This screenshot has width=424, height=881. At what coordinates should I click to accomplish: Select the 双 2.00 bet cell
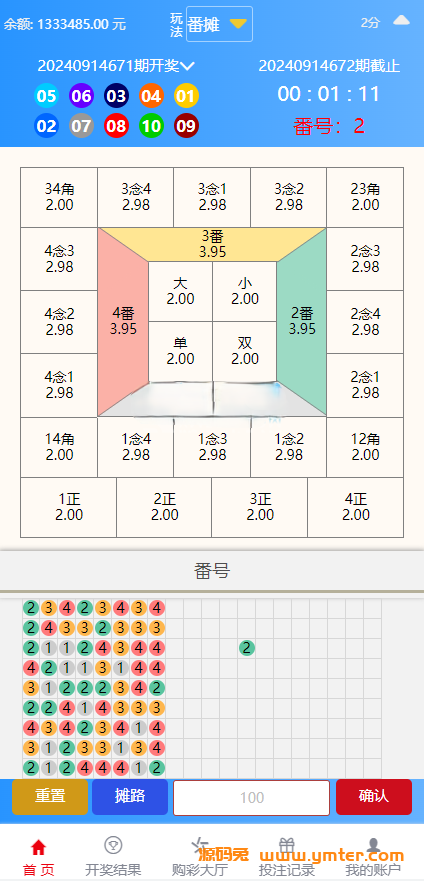point(245,351)
